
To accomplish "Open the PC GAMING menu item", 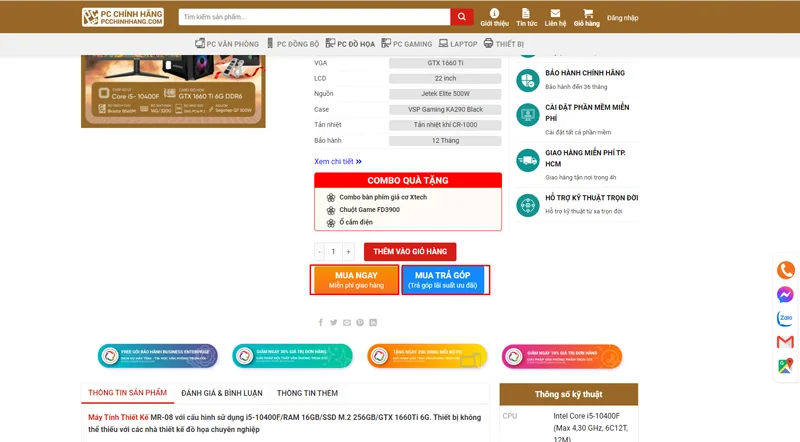I will click(407, 44).
